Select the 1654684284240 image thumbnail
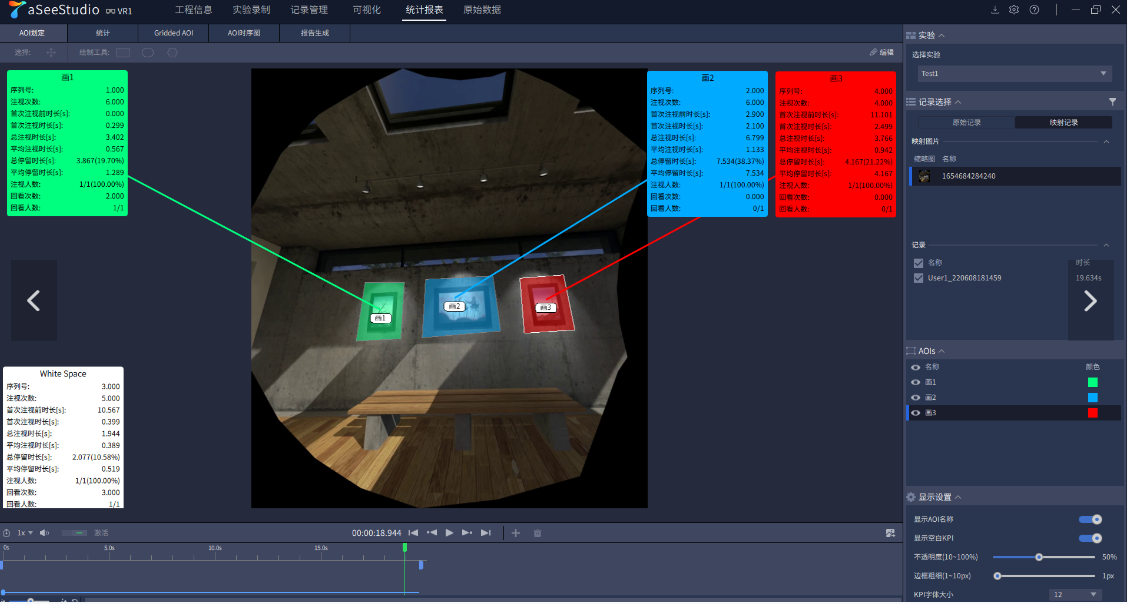The height and width of the screenshot is (604, 1128). click(924, 176)
